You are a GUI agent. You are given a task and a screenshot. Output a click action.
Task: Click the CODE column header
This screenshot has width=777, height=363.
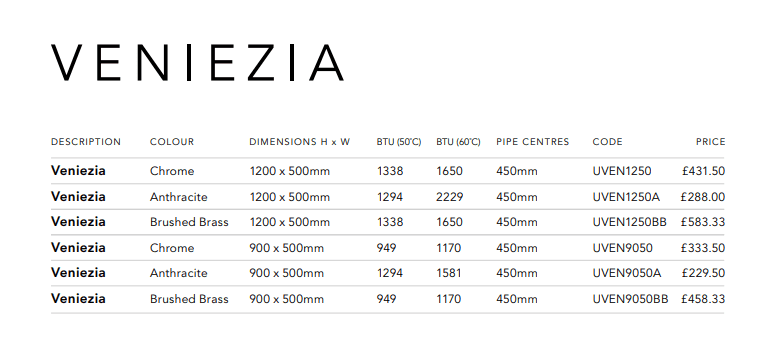click(608, 142)
